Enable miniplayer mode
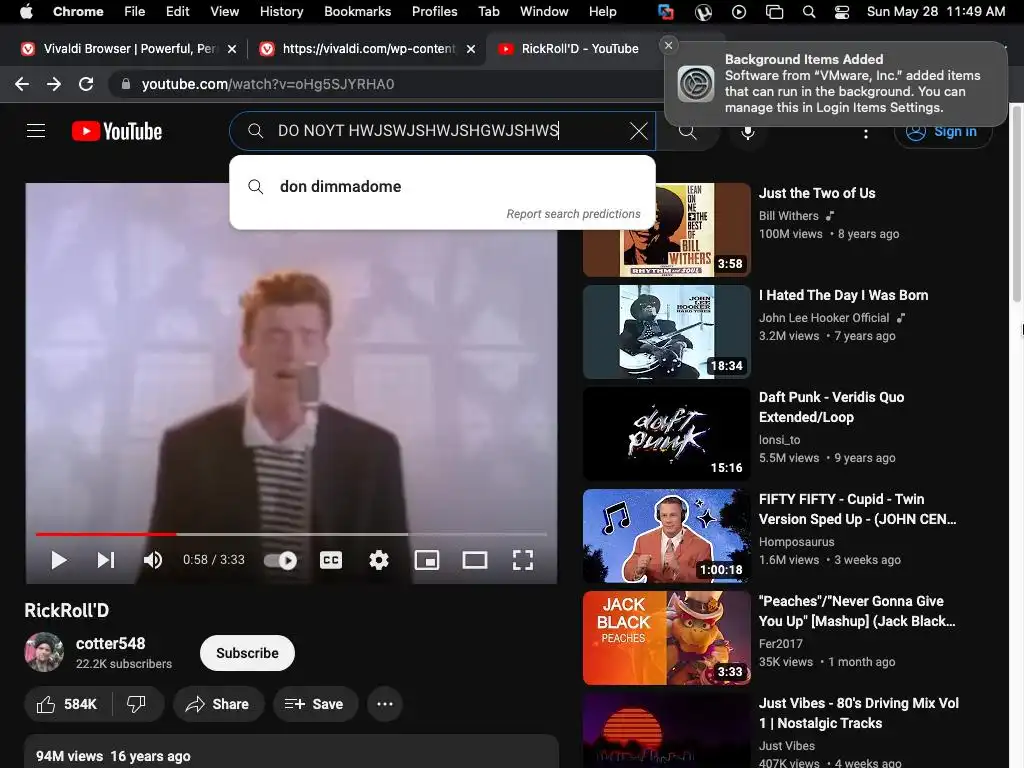 [x=427, y=560]
